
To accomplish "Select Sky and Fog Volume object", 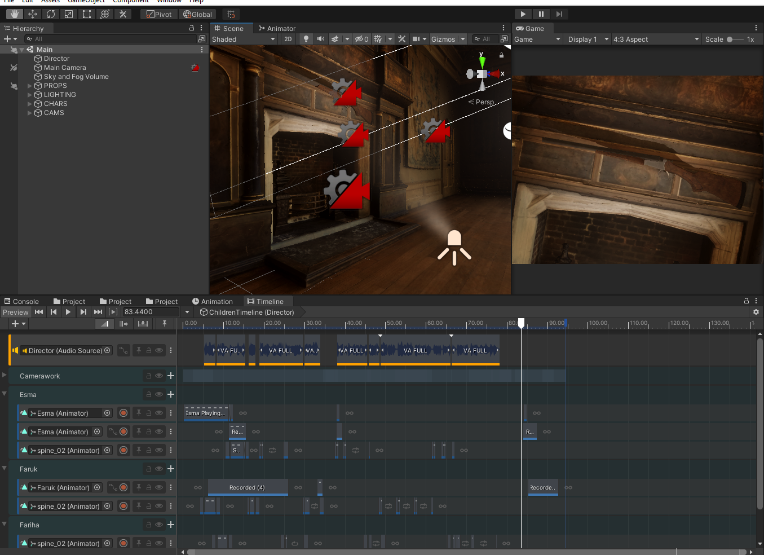I will click(76, 77).
